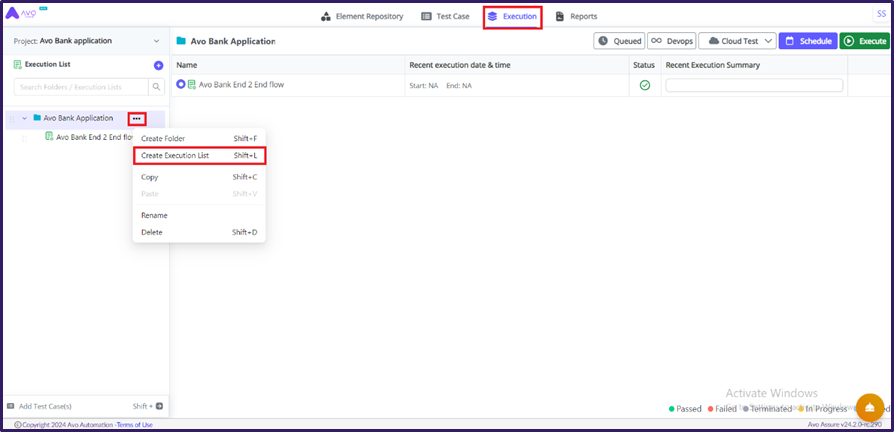Image resolution: width=894 pixels, height=432 pixels.
Task: Open the three-dots menu for Avo Bank Application
Action: click(136, 119)
